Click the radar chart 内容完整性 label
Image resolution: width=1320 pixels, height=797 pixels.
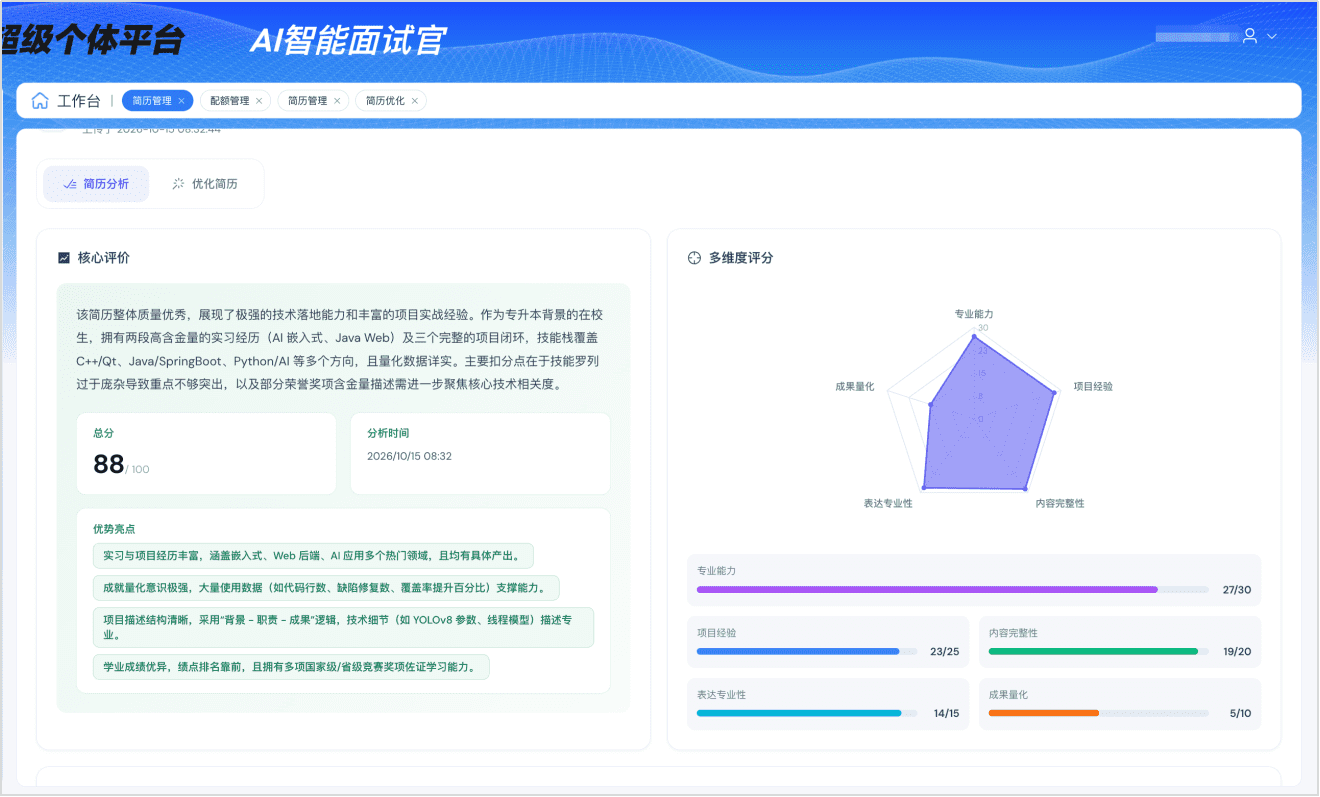[1060, 503]
